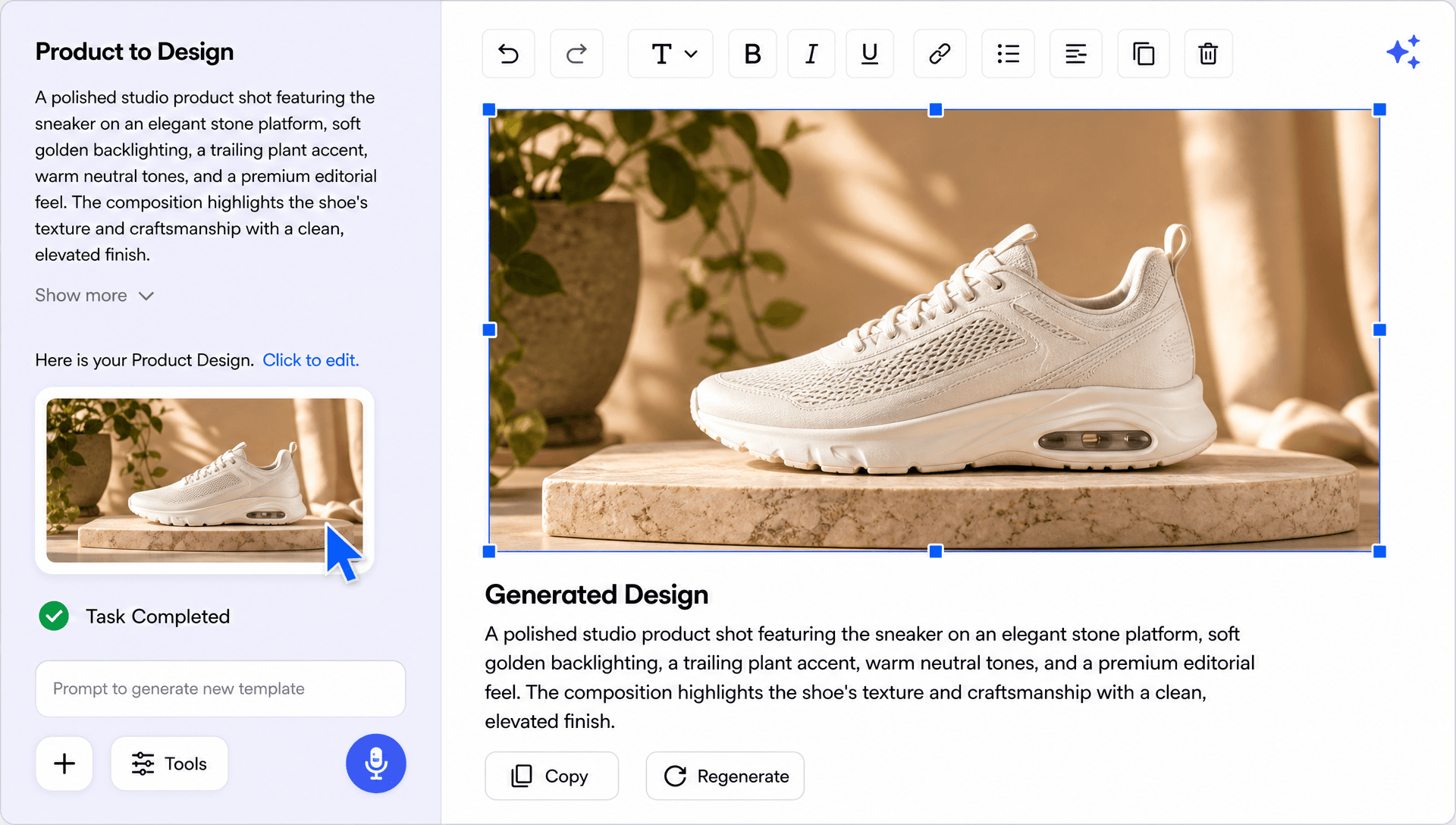Click the Task Completed label
The height and width of the screenshot is (825, 1456).
tap(158, 616)
